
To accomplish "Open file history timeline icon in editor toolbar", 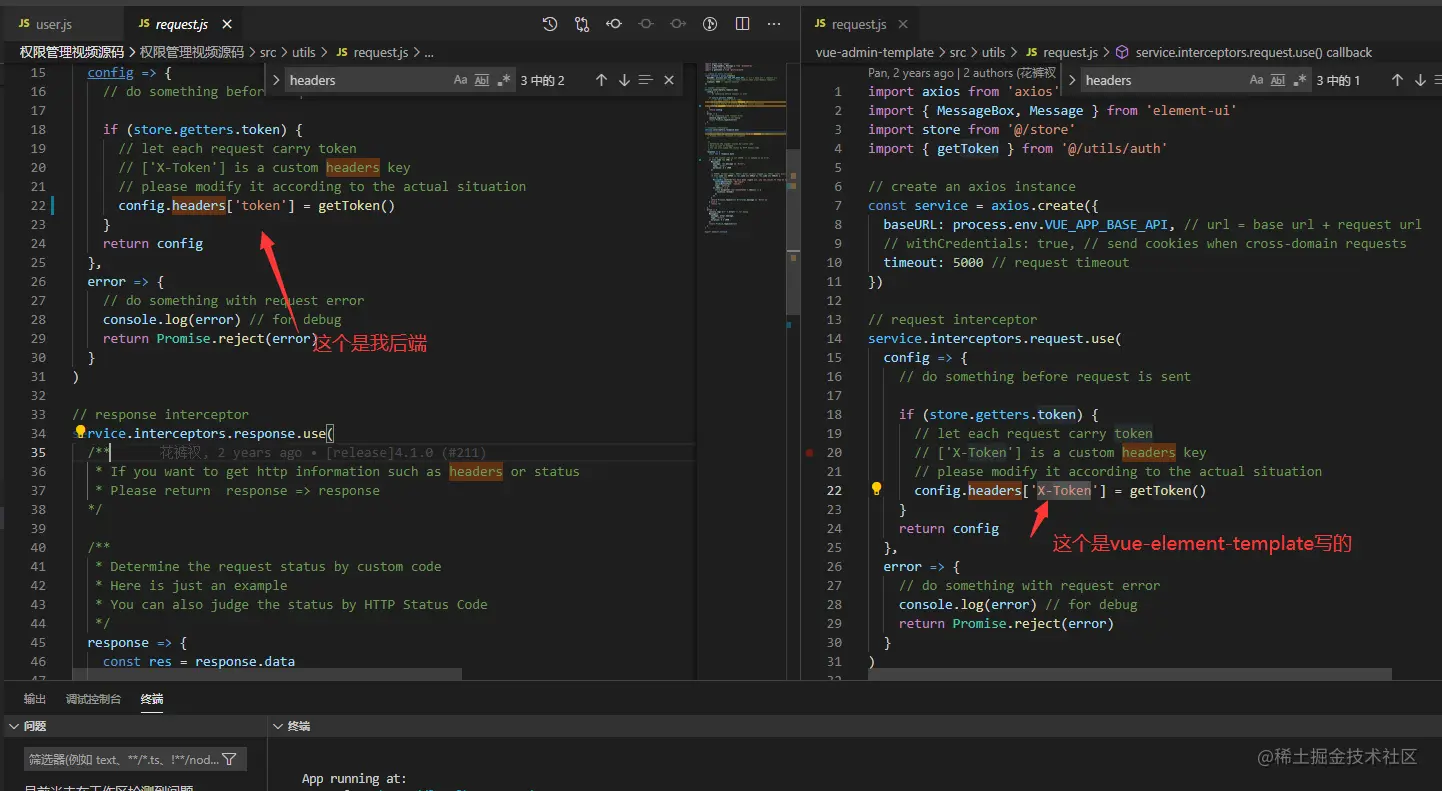I will coord(550,24).
